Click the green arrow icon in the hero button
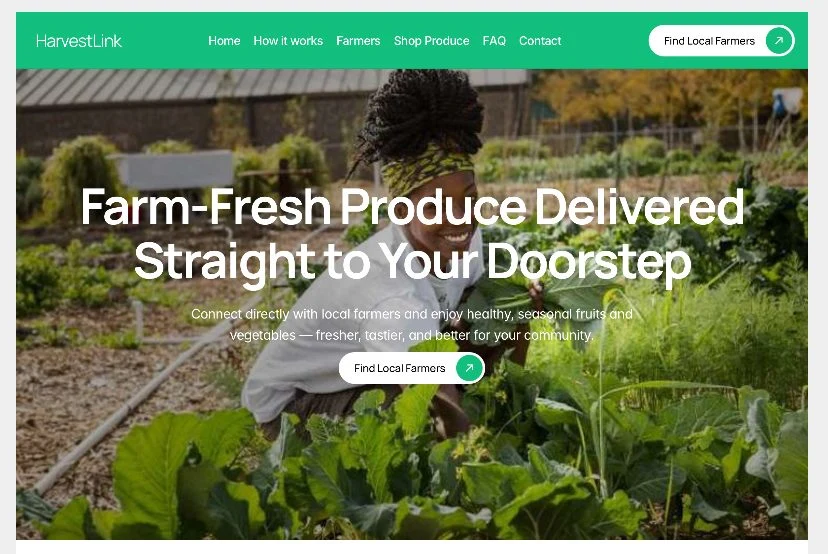Screen dimensions: 828x554 (x=469, y=368)
